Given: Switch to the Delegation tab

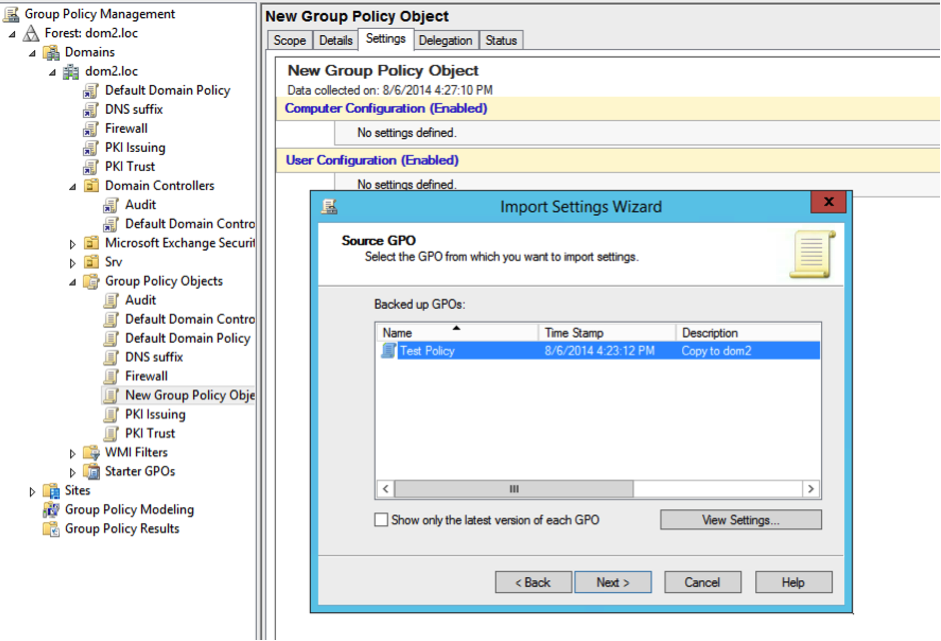Looking at the screenshot, I should (x=445, y=40).
